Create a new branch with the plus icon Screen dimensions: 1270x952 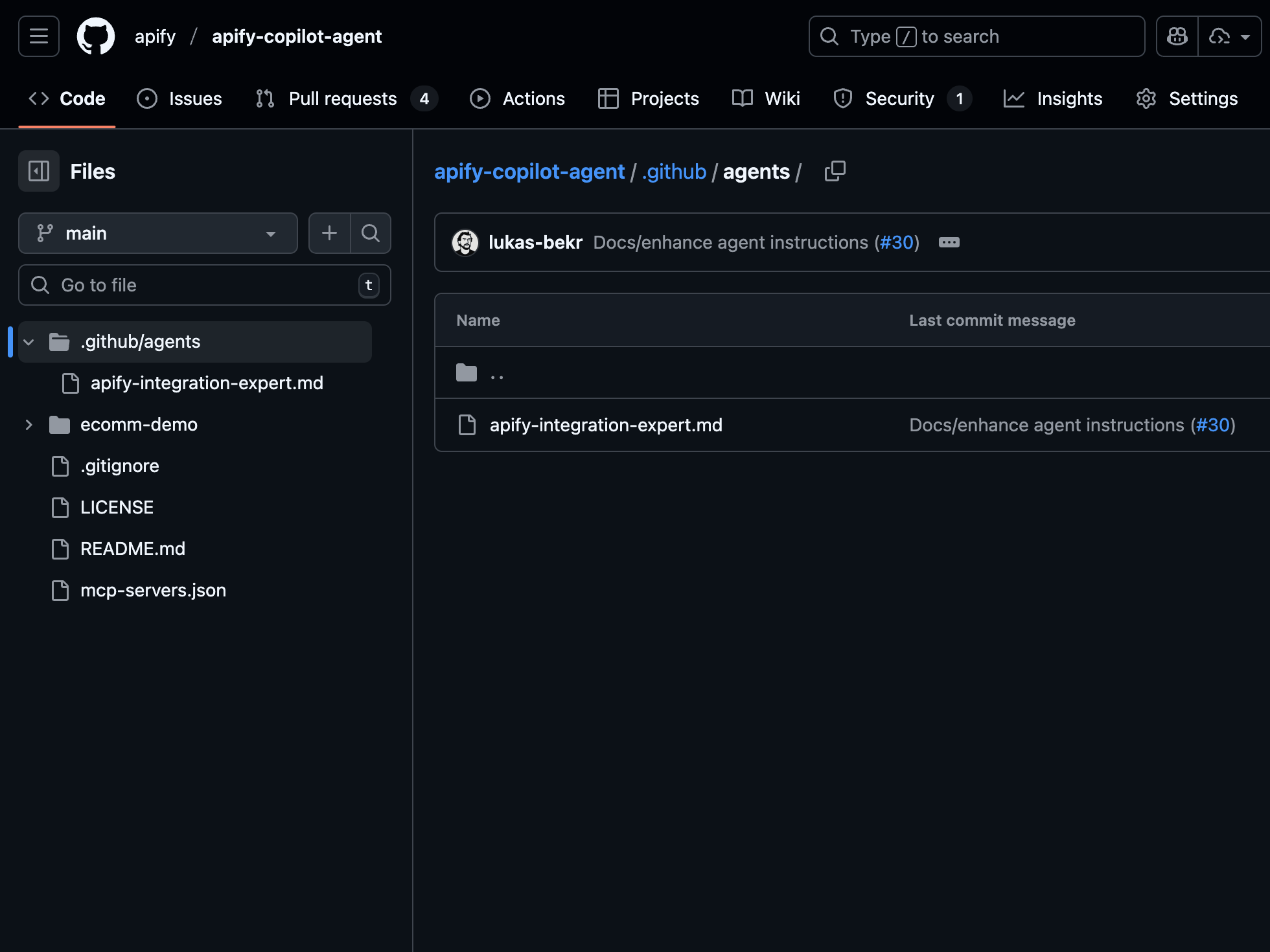tap(329, 233)
